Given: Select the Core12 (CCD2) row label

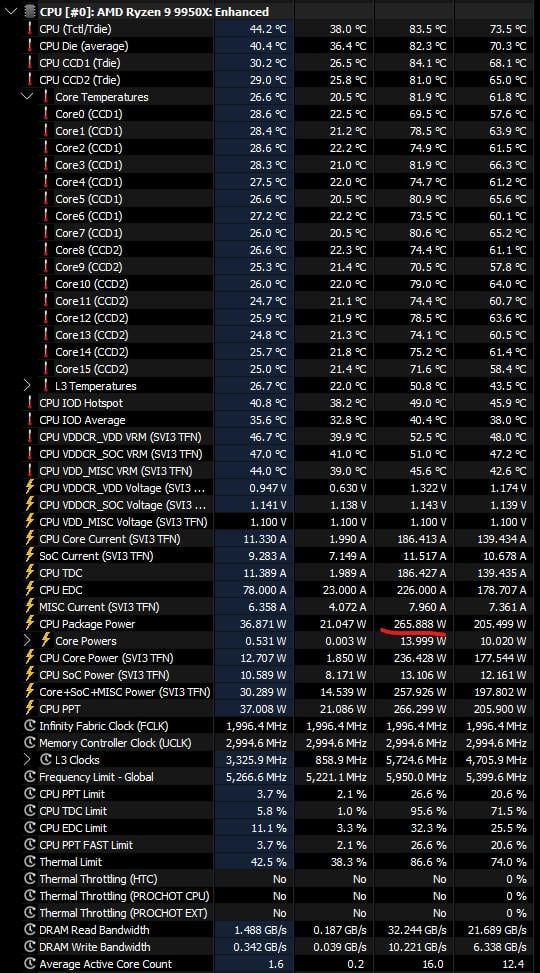Looking at the screenshot, I should (92, 318).
